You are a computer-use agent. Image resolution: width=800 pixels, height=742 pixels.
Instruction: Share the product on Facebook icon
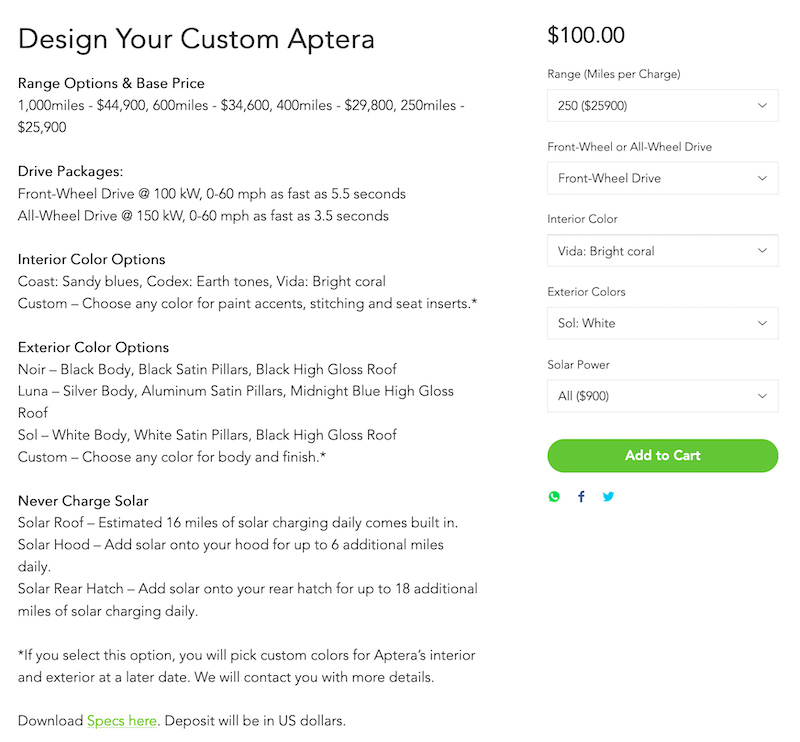click(x=581, y=497)
